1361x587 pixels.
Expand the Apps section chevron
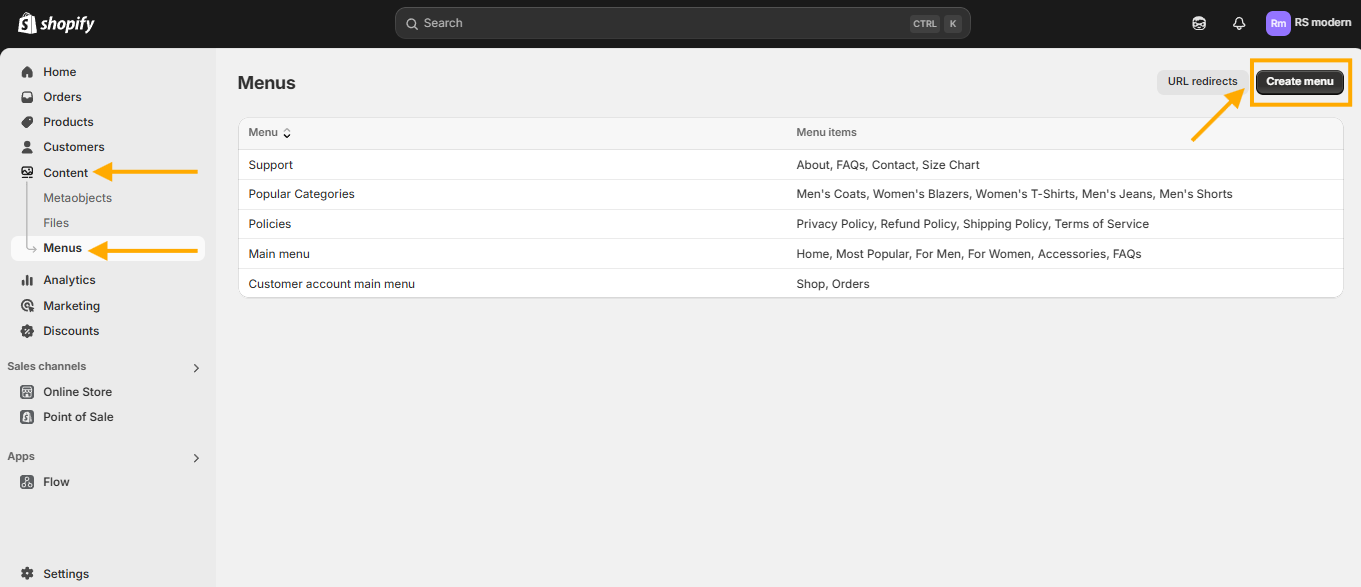(x=196, y=458)
